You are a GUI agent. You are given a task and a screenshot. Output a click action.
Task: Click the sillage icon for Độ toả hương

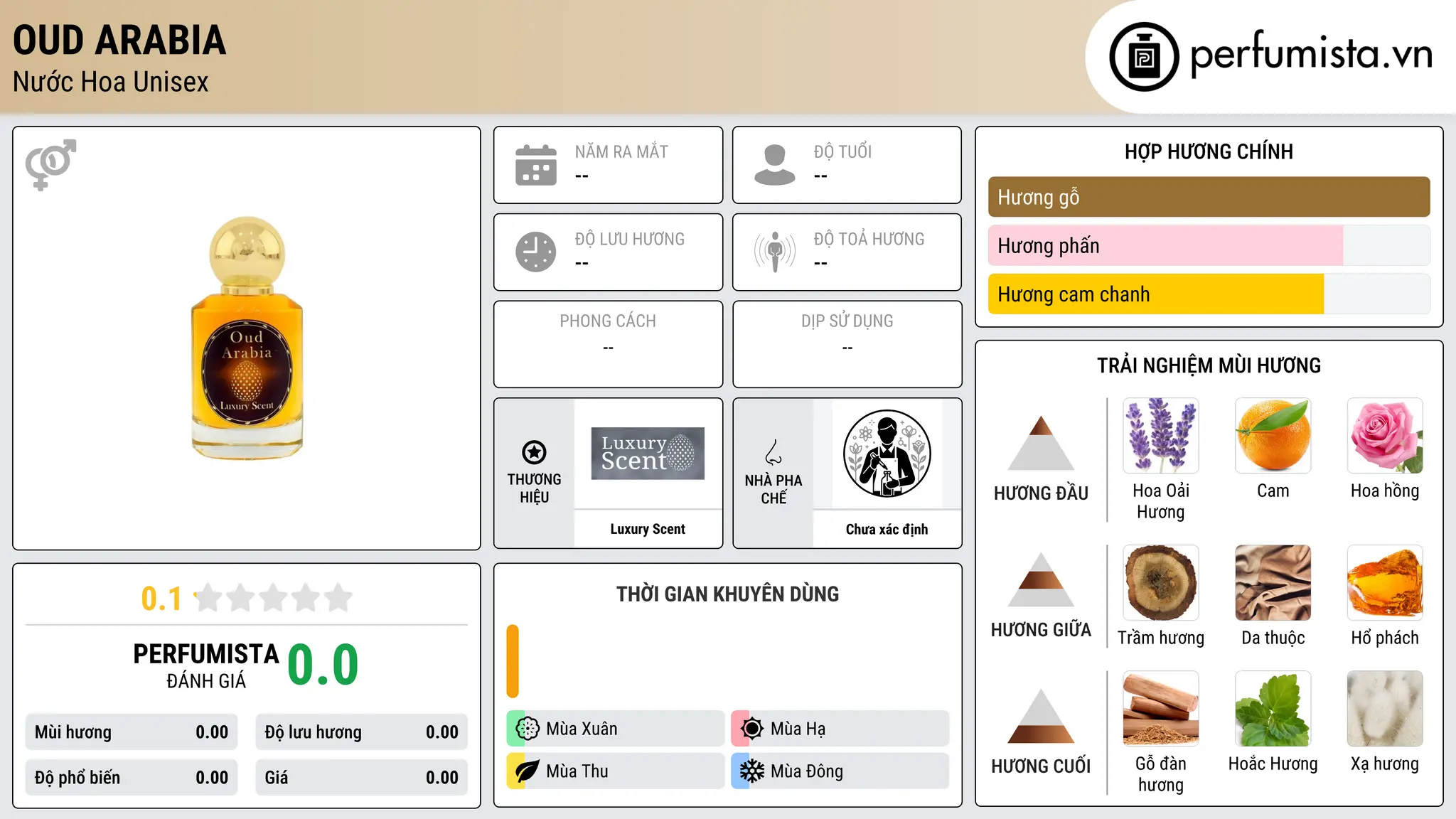point(775,252)
